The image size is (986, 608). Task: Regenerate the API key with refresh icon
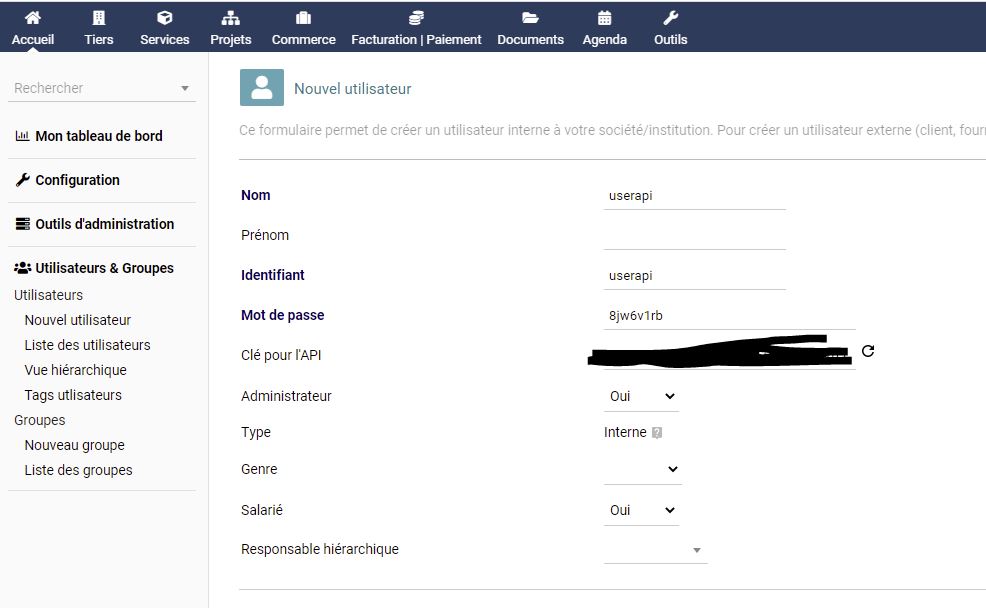(x=868, y=351)
